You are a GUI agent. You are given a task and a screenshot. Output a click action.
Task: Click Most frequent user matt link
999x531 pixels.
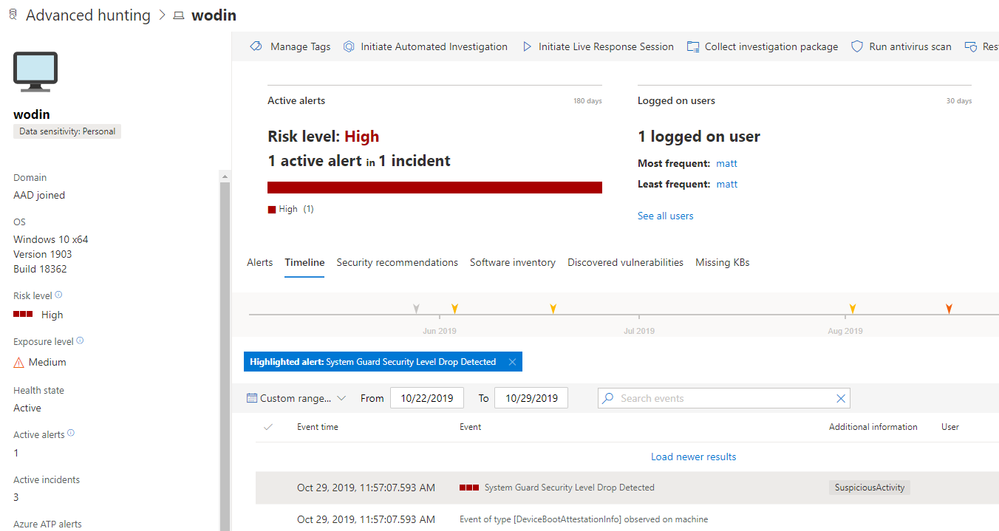726,163
